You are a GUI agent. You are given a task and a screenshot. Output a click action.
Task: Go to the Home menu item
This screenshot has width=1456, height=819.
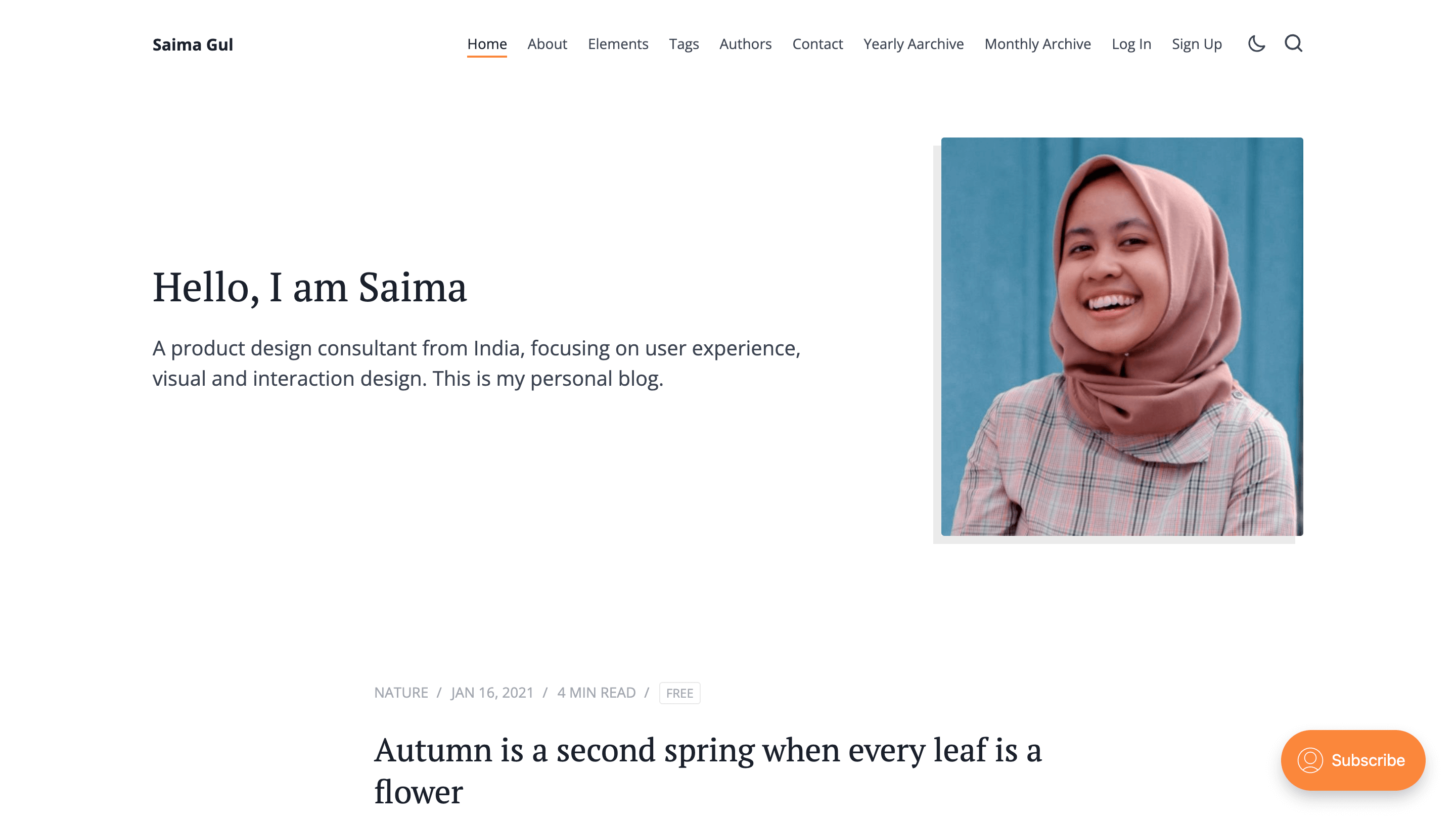point(487,44)
